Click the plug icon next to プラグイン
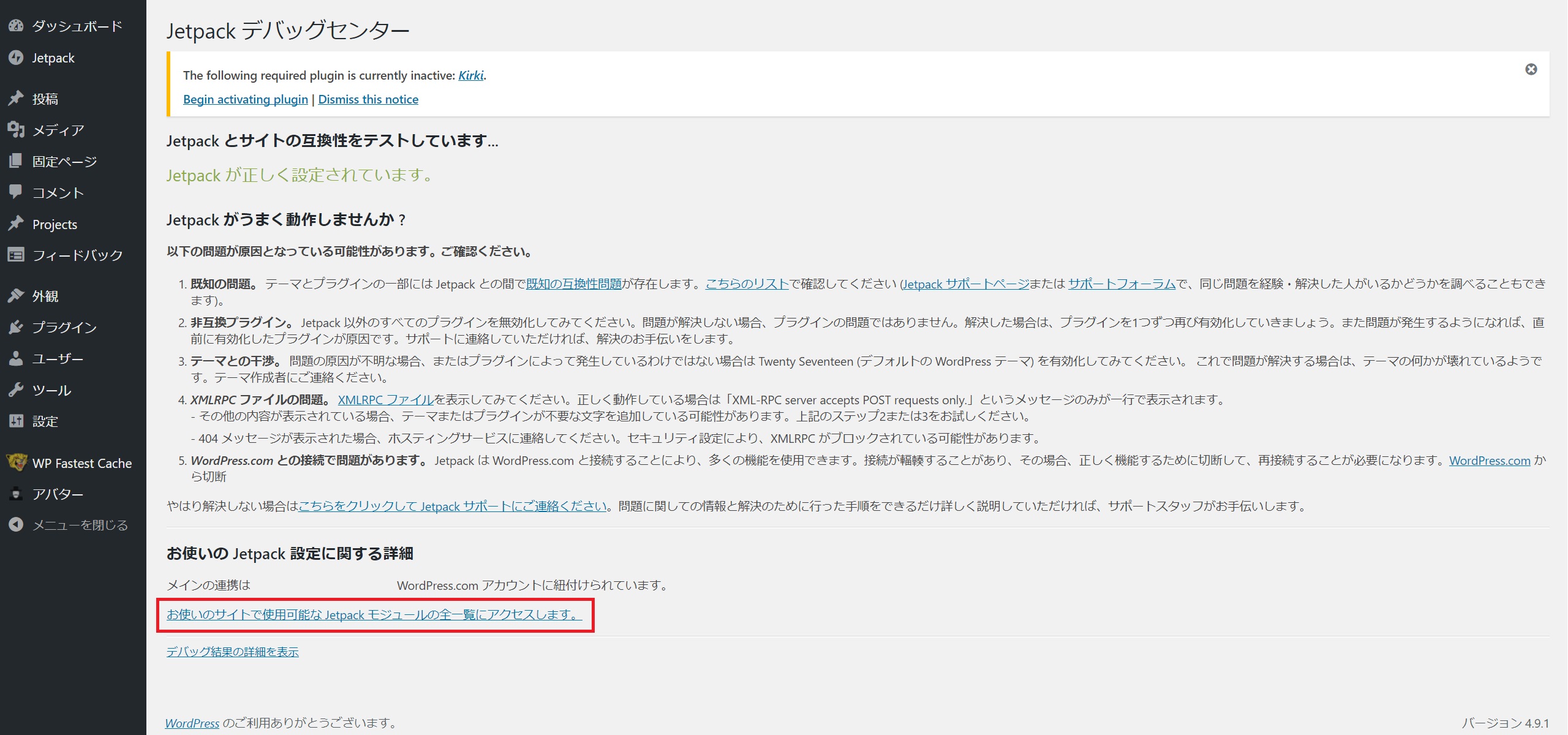Image resolution: width=1568 pixels, height=735 pixels. [16, 327]
